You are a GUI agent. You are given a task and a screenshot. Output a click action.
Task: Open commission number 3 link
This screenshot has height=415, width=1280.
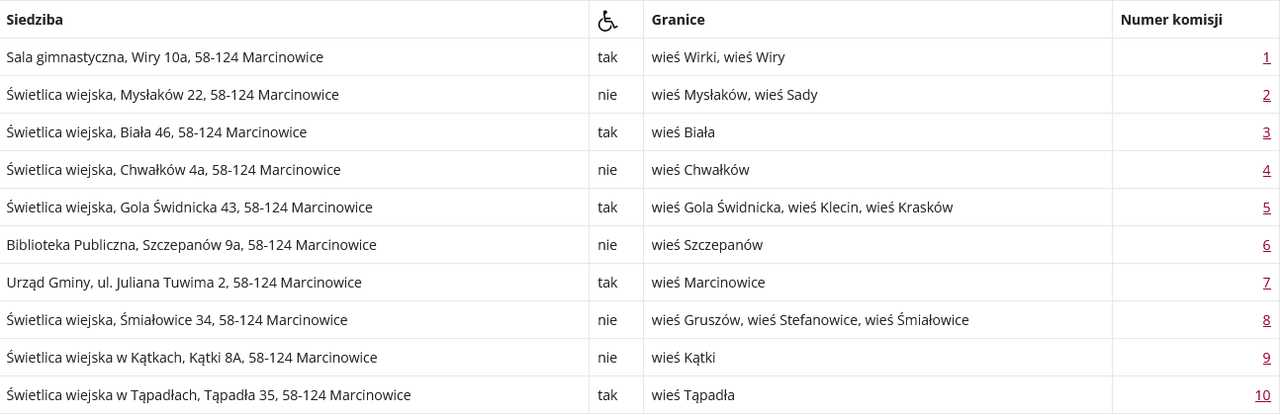coord(1266,133)
